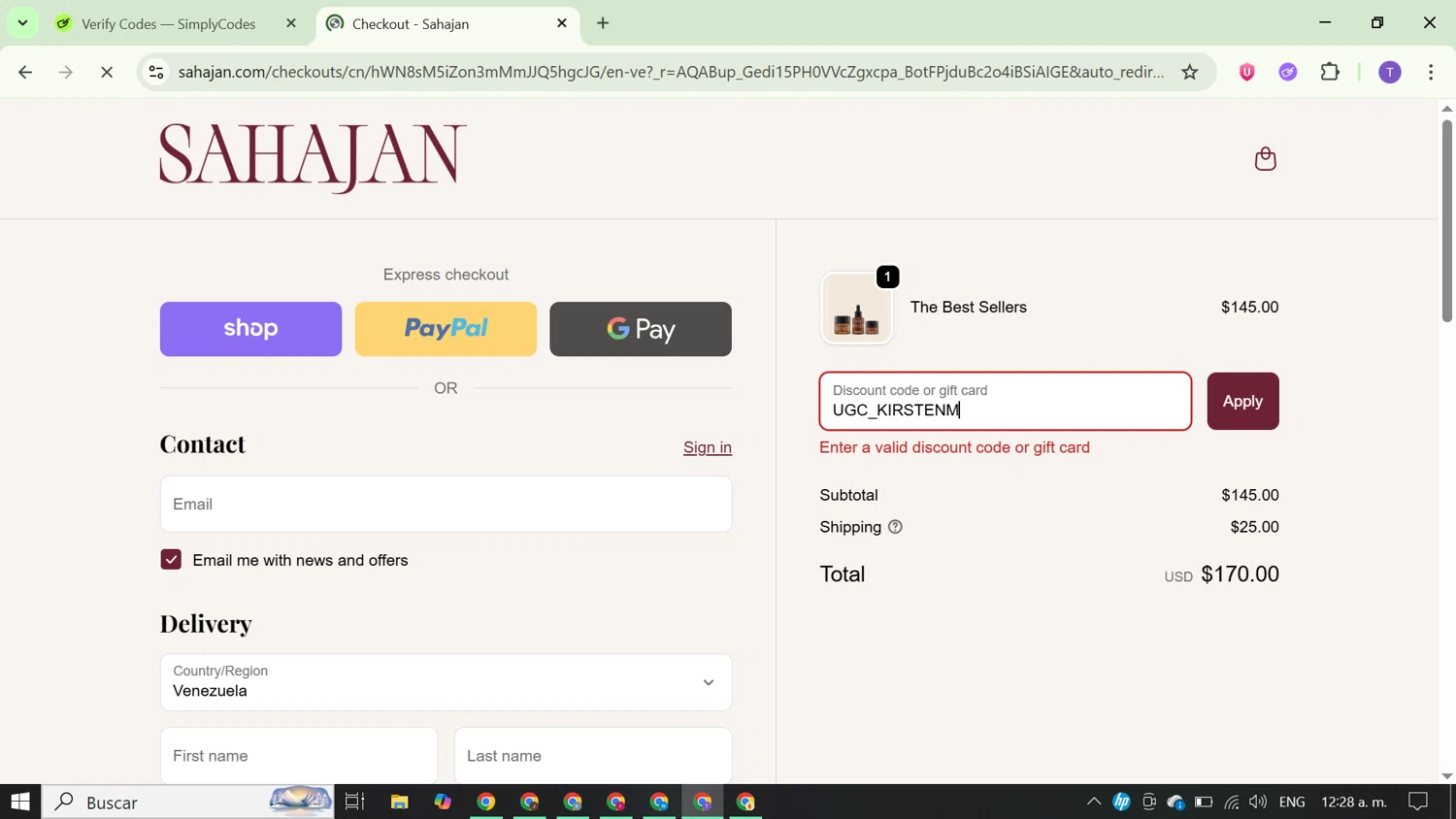Click 'Enter a valid discount code' error text
1456x819 pixels.
954,447
